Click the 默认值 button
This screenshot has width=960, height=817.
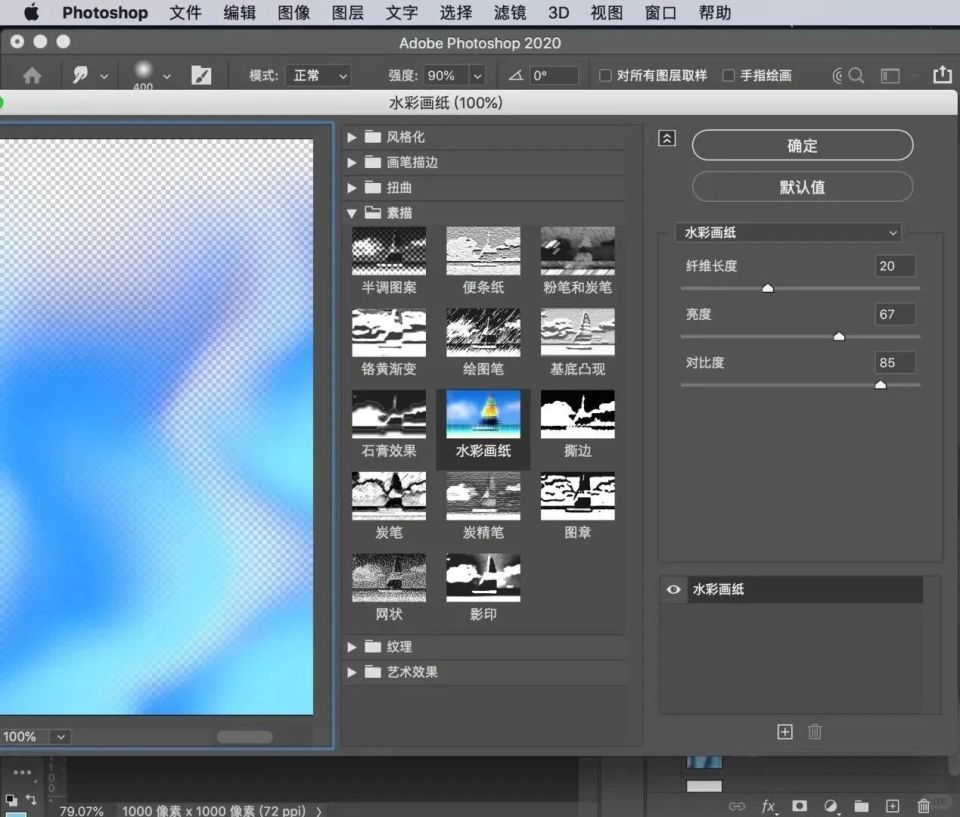click(802, 186)
